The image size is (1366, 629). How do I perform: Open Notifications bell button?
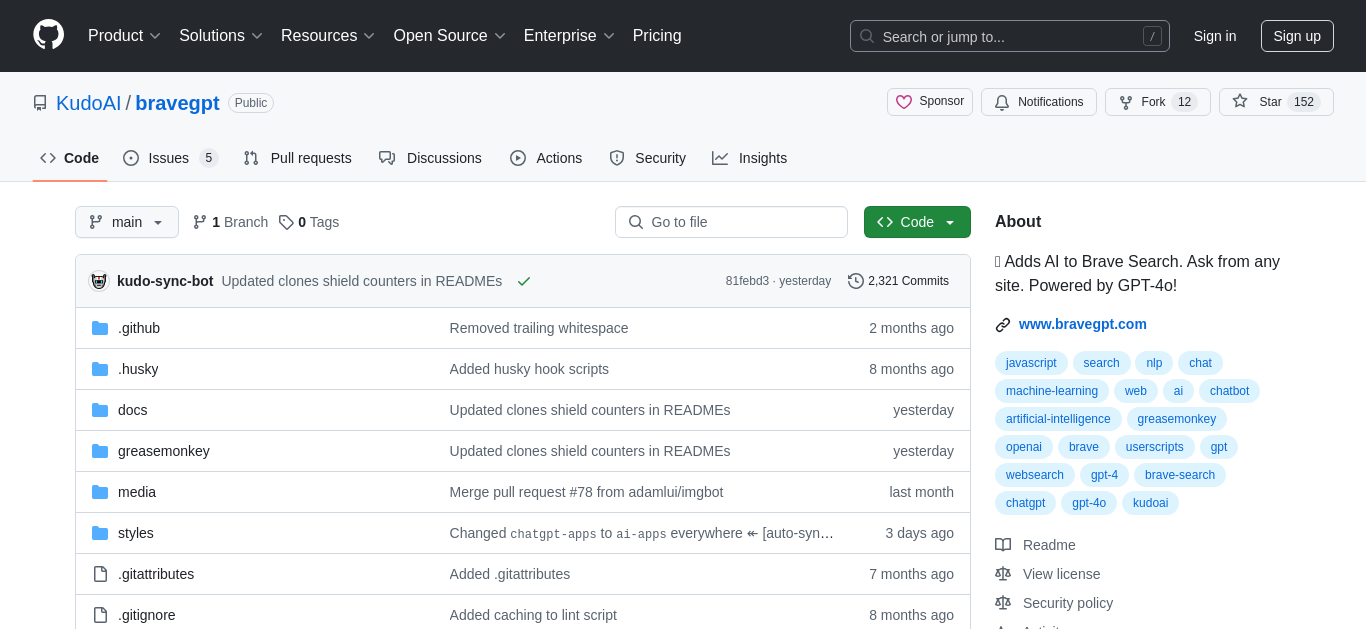(x=1039, y=102)
